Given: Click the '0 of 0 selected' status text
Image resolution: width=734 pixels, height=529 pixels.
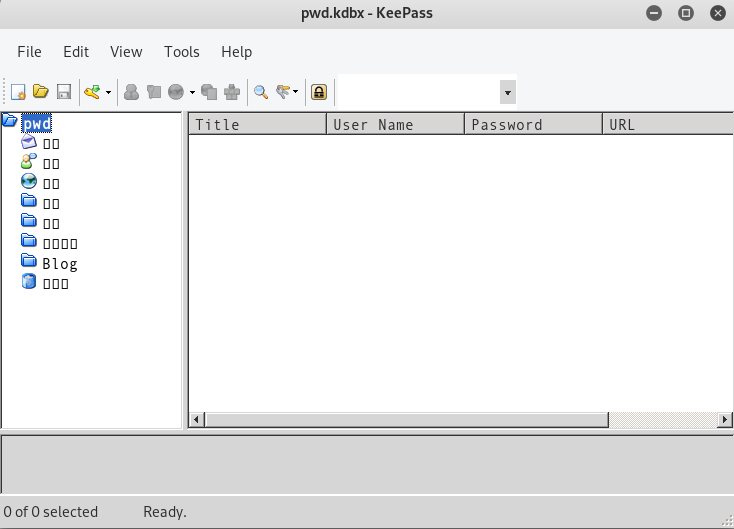Looking at the screenshot, I should [x=51, y=512].
